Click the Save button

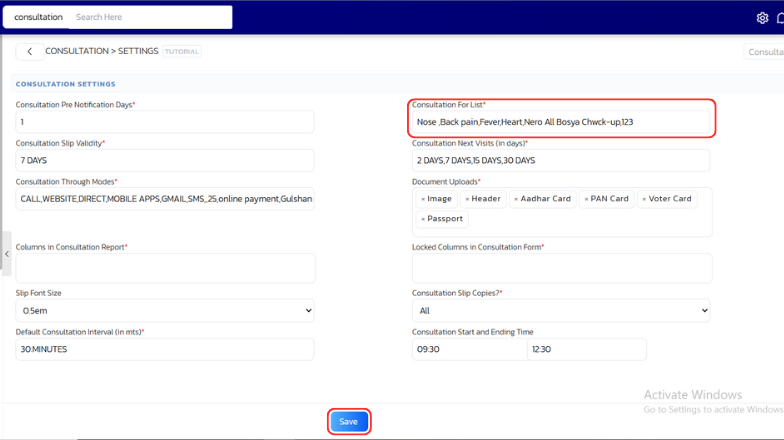click(349, 422)
